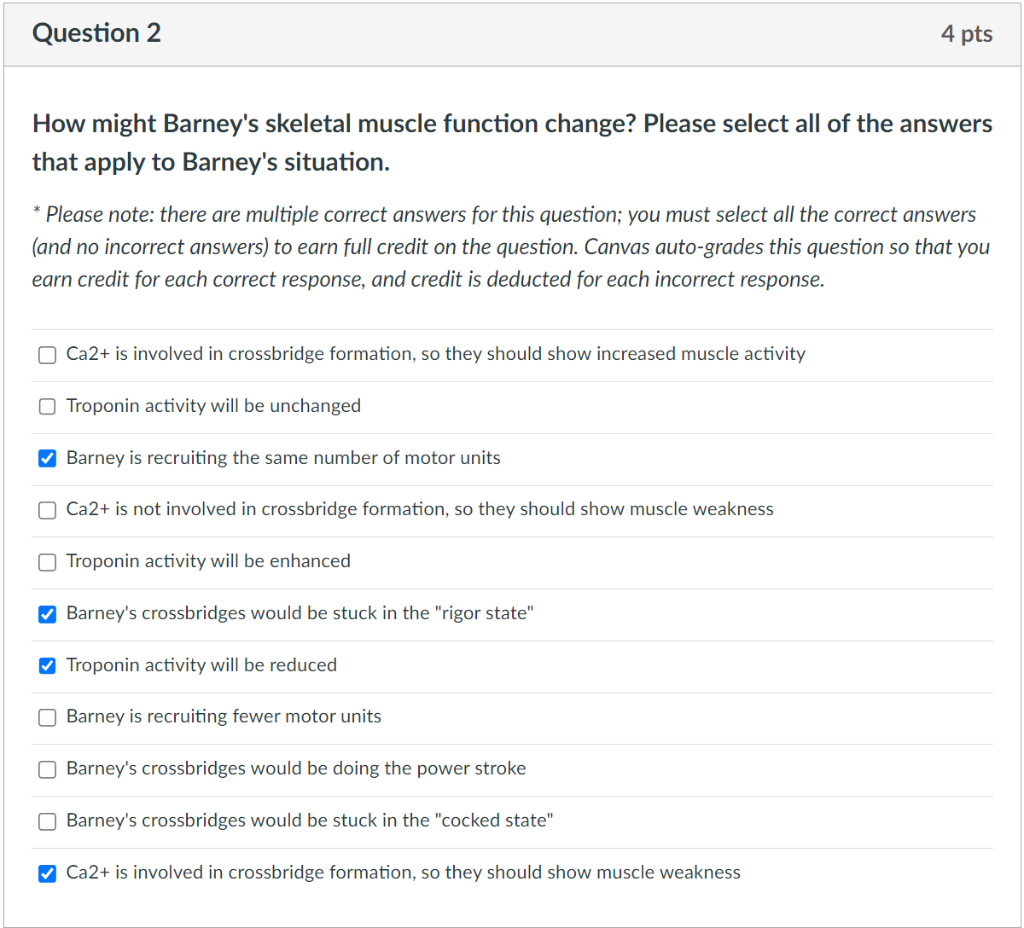Click the 'Troponin activity will be reduced' answer text
Image resolution: width=1024 pixels, height=928 pixels.
point(200,665)
